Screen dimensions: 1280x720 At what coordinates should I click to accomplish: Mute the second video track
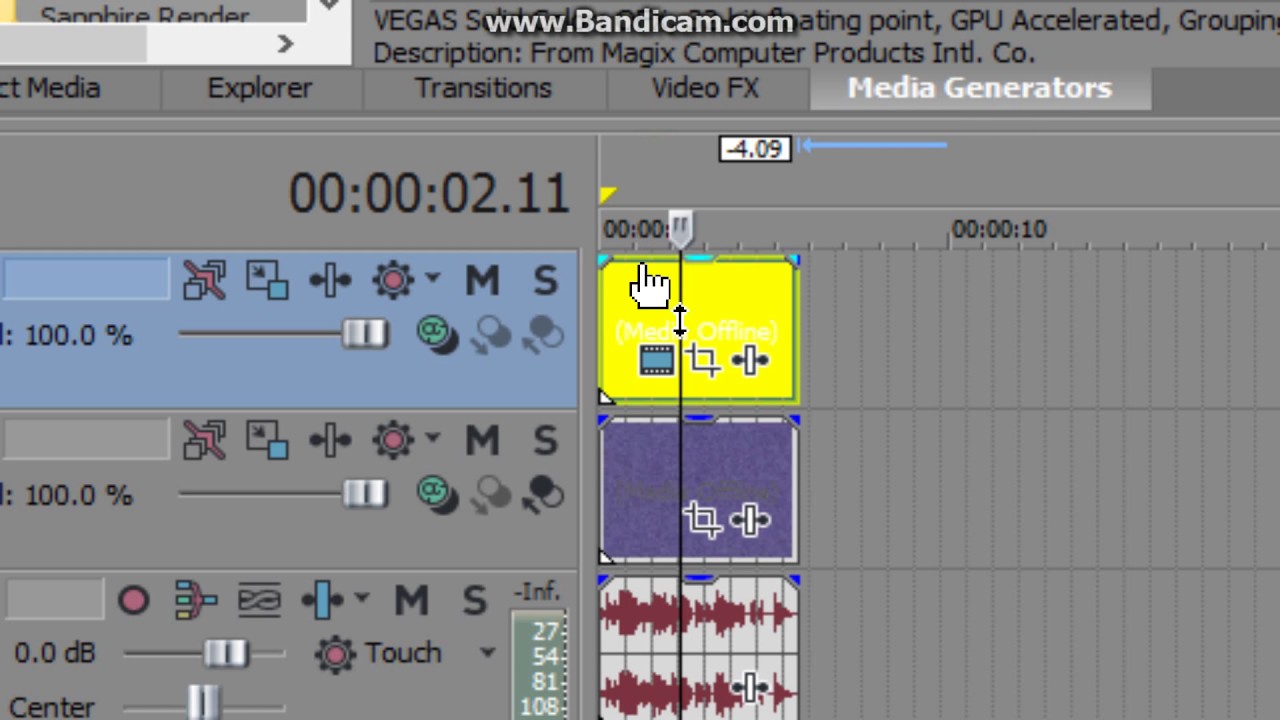[x=482, y=440]
